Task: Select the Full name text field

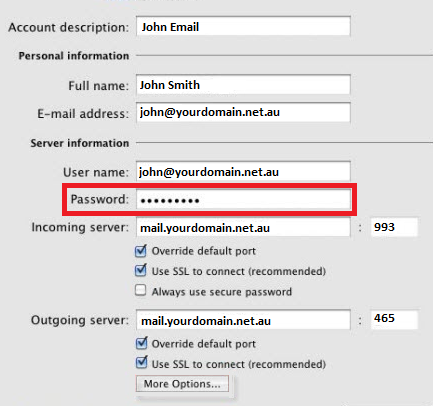Action: (x=243, y=84)
